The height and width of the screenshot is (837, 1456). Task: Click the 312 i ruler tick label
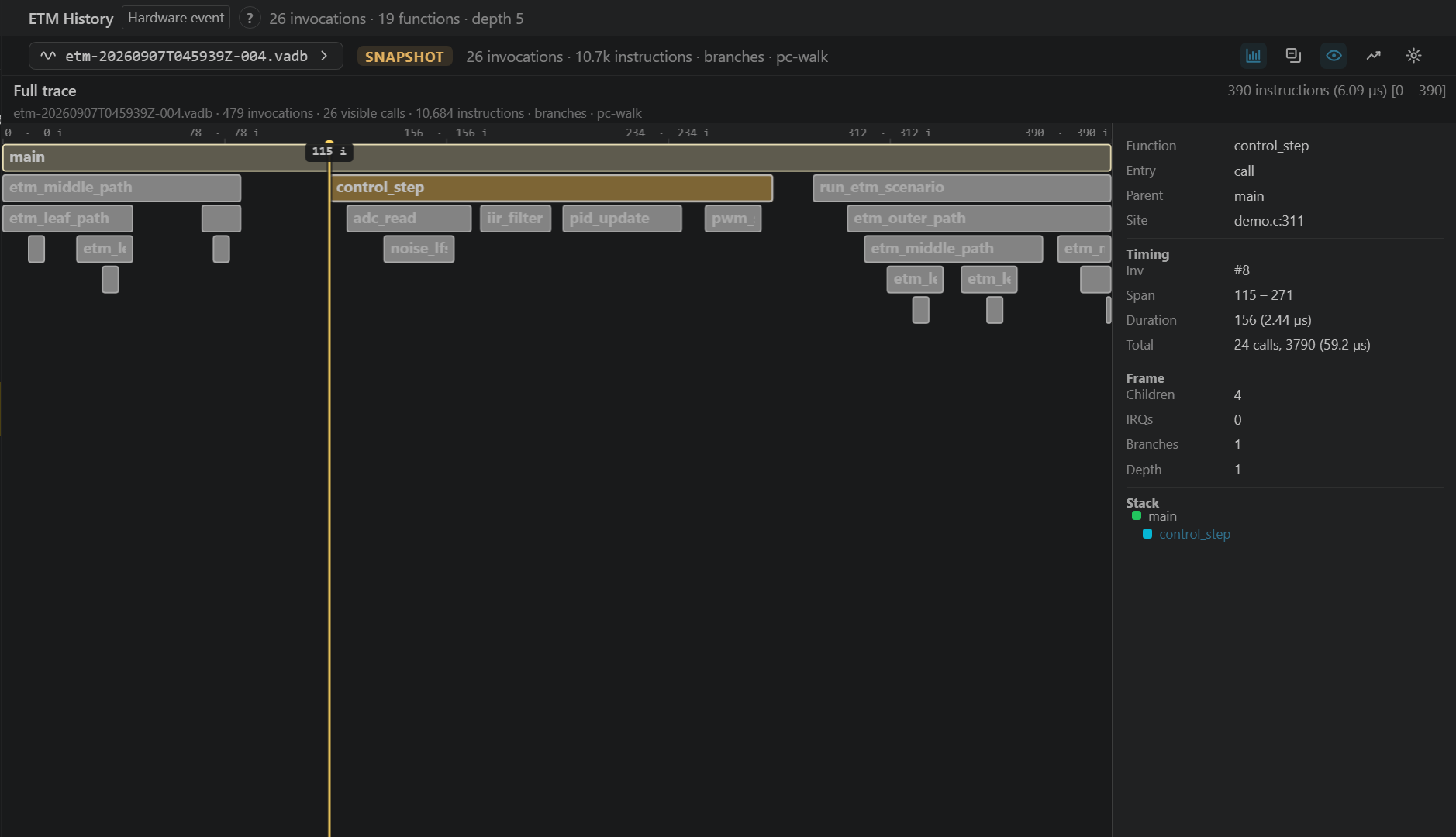pyautogui.click(x=915, y=133)
